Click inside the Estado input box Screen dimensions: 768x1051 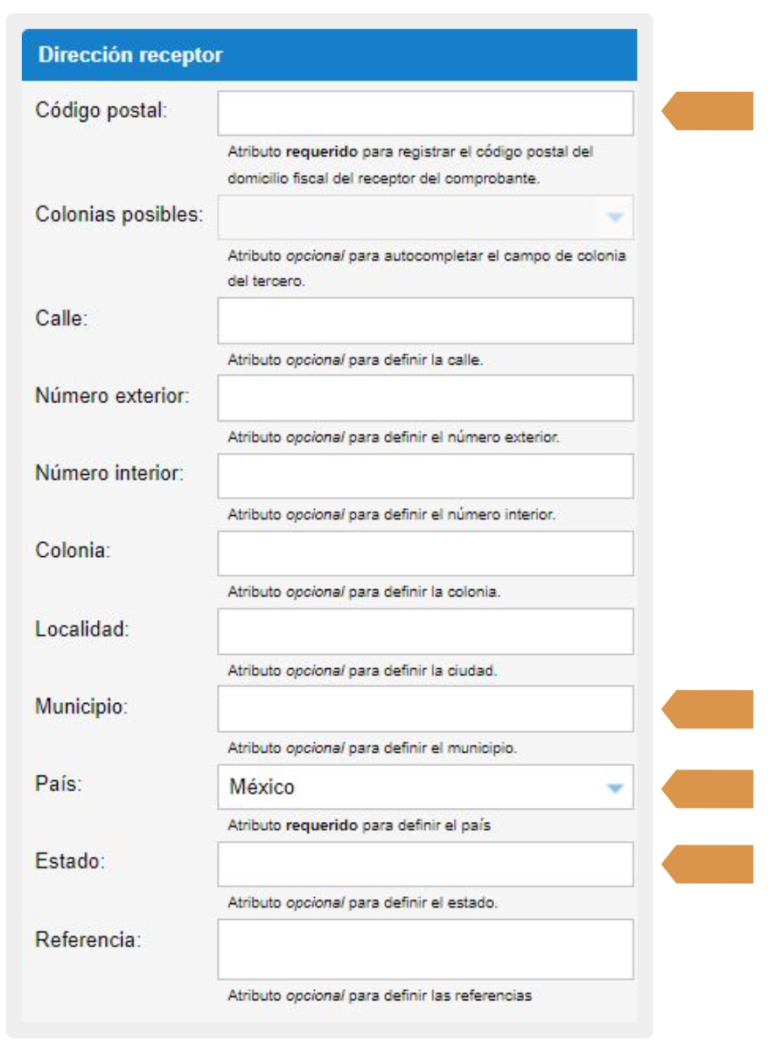425,864
